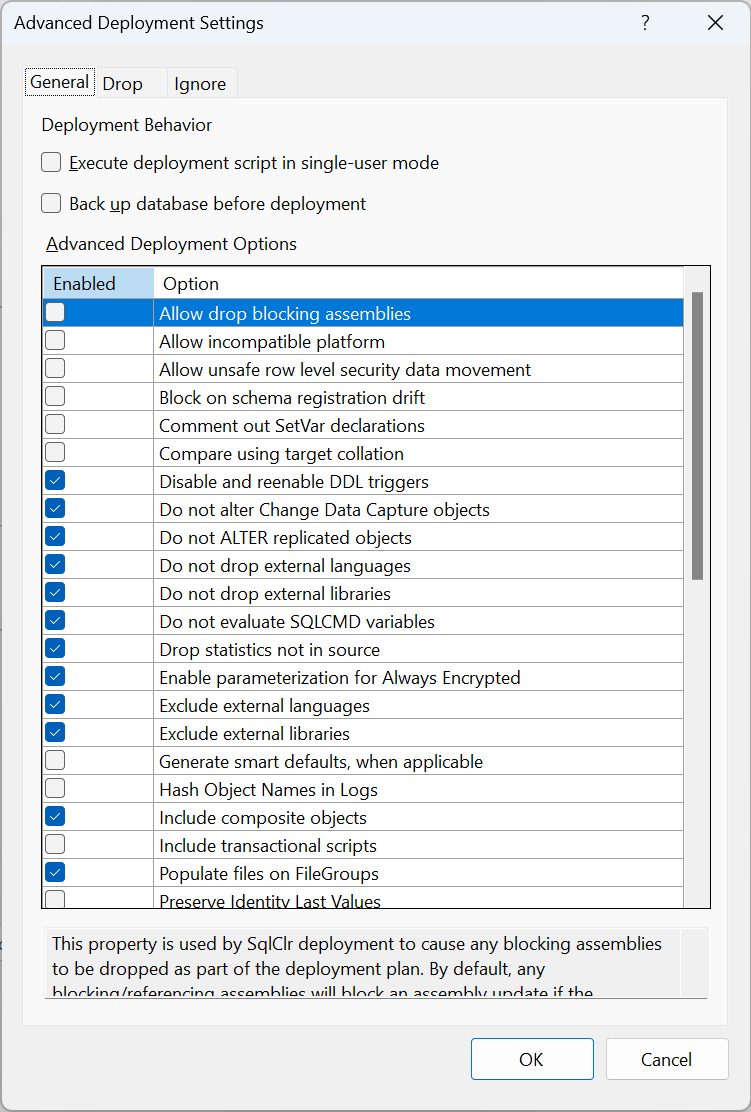The width and height of the screenshot is (751, 1112).
Task: Uncheck Disable and reenable DDL triggers
Action: coord(55,481)
